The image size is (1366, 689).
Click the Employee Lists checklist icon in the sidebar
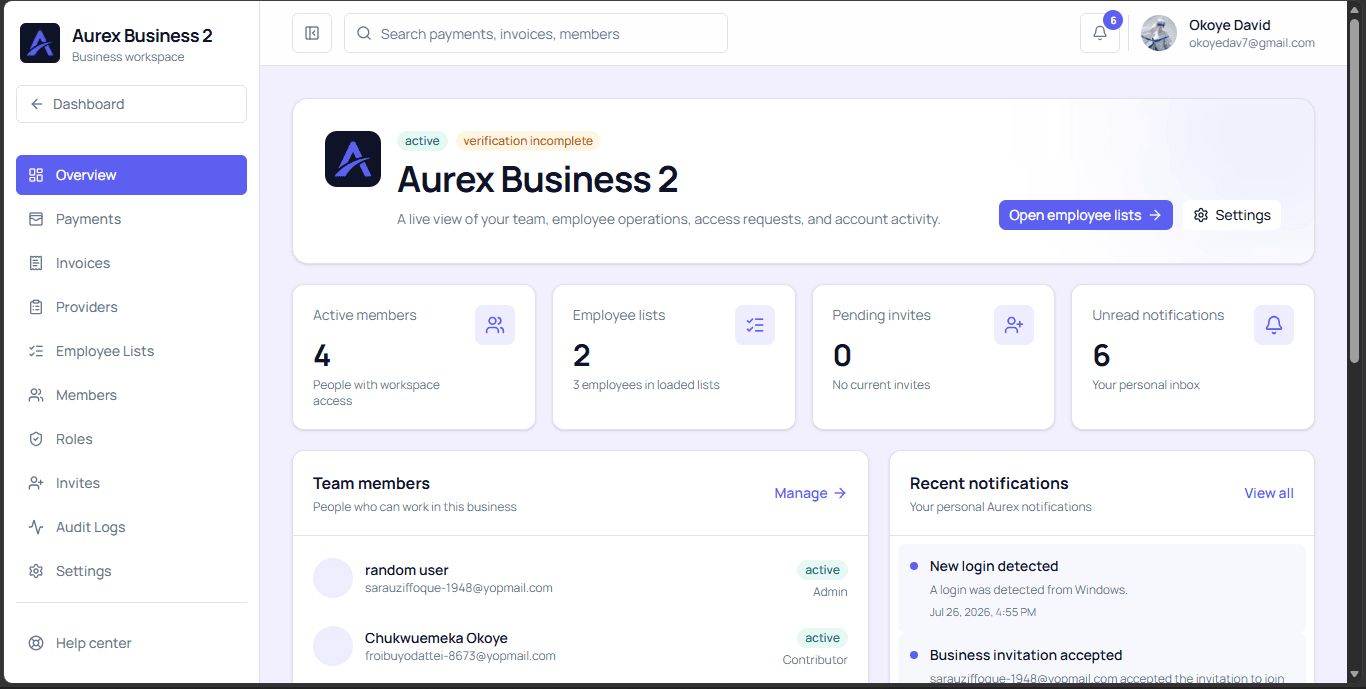[x=36, y=351]
